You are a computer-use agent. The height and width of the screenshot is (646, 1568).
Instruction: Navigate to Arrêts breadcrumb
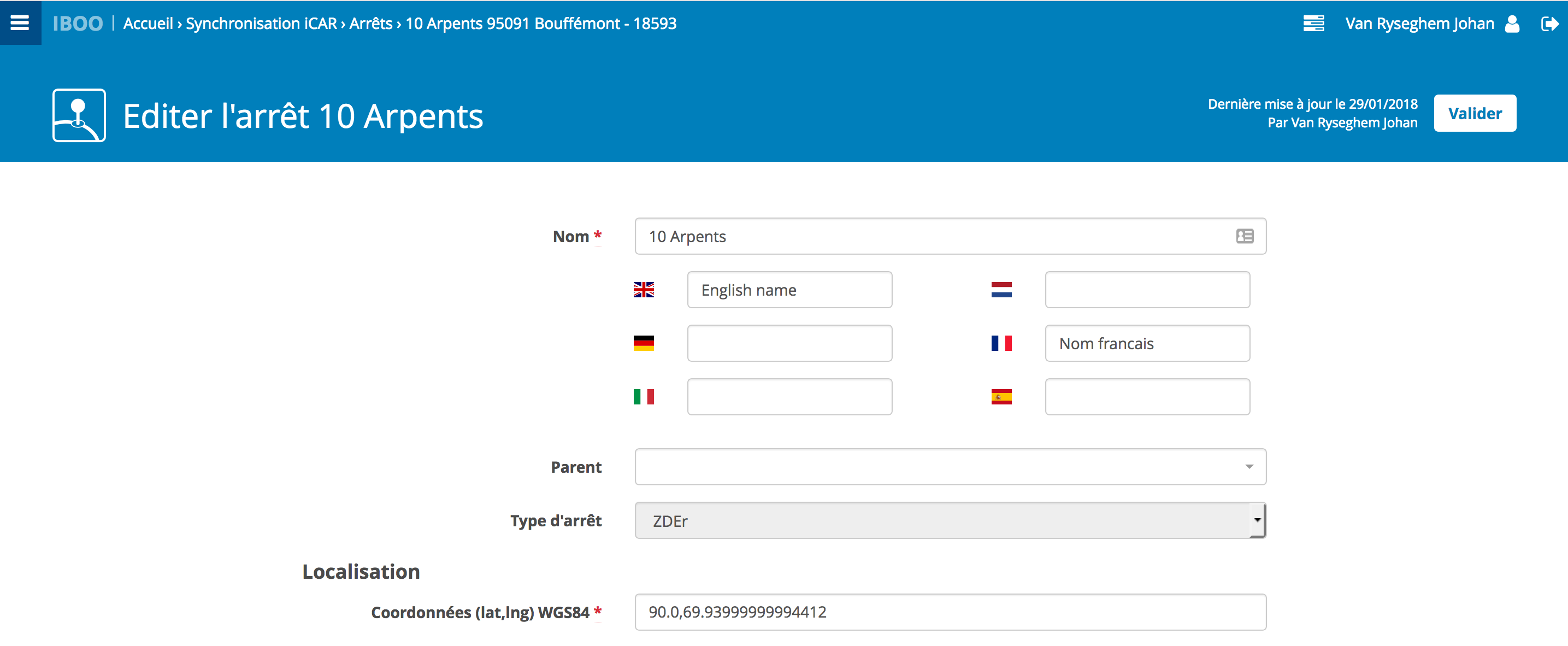(x=371, y=23)
